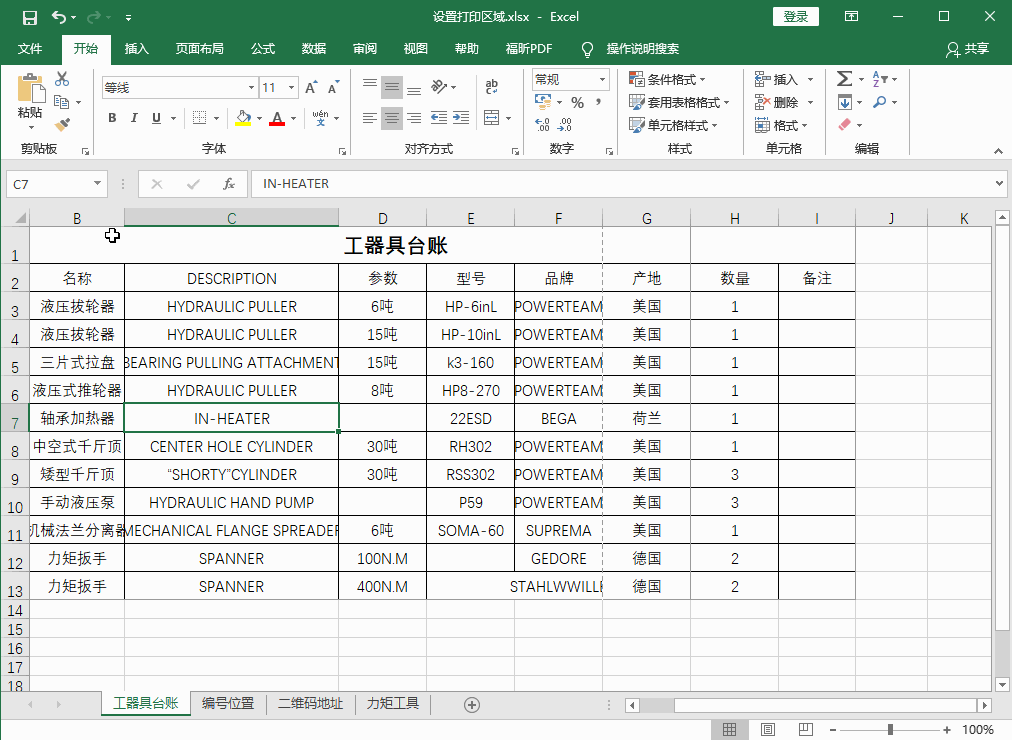Click the 登录 sign-in button
This screenshot has width=1012, height=740.
[796, 17]
